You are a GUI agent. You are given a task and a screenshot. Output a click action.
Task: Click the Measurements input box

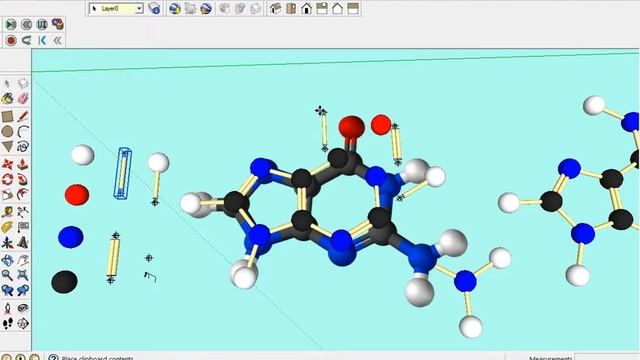[607, 357]
